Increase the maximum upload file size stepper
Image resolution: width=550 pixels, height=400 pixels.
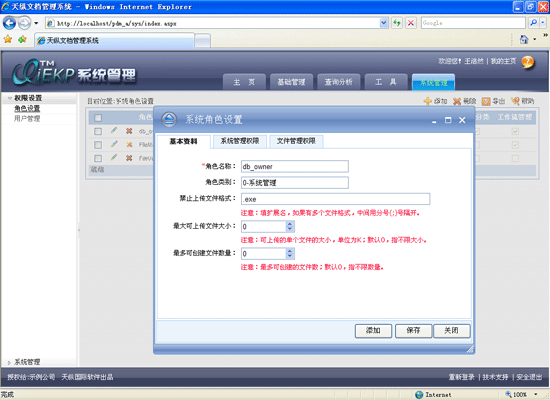[x=290, y=224]
